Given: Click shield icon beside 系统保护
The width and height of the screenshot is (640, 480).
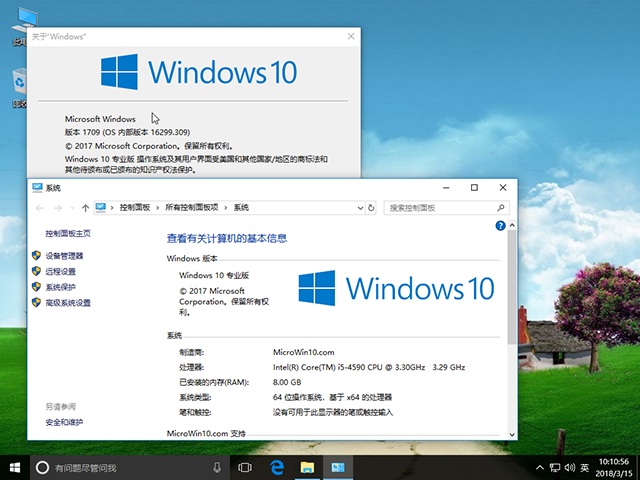Looking at the screenshot, I should (36, 287).
